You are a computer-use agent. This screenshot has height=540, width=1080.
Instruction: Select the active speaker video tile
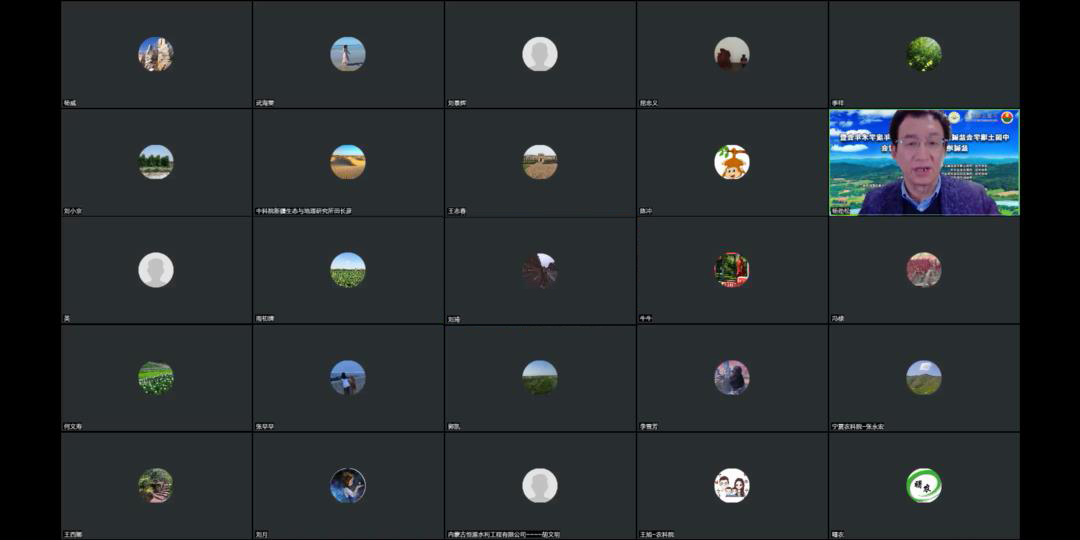click(924, 163)
